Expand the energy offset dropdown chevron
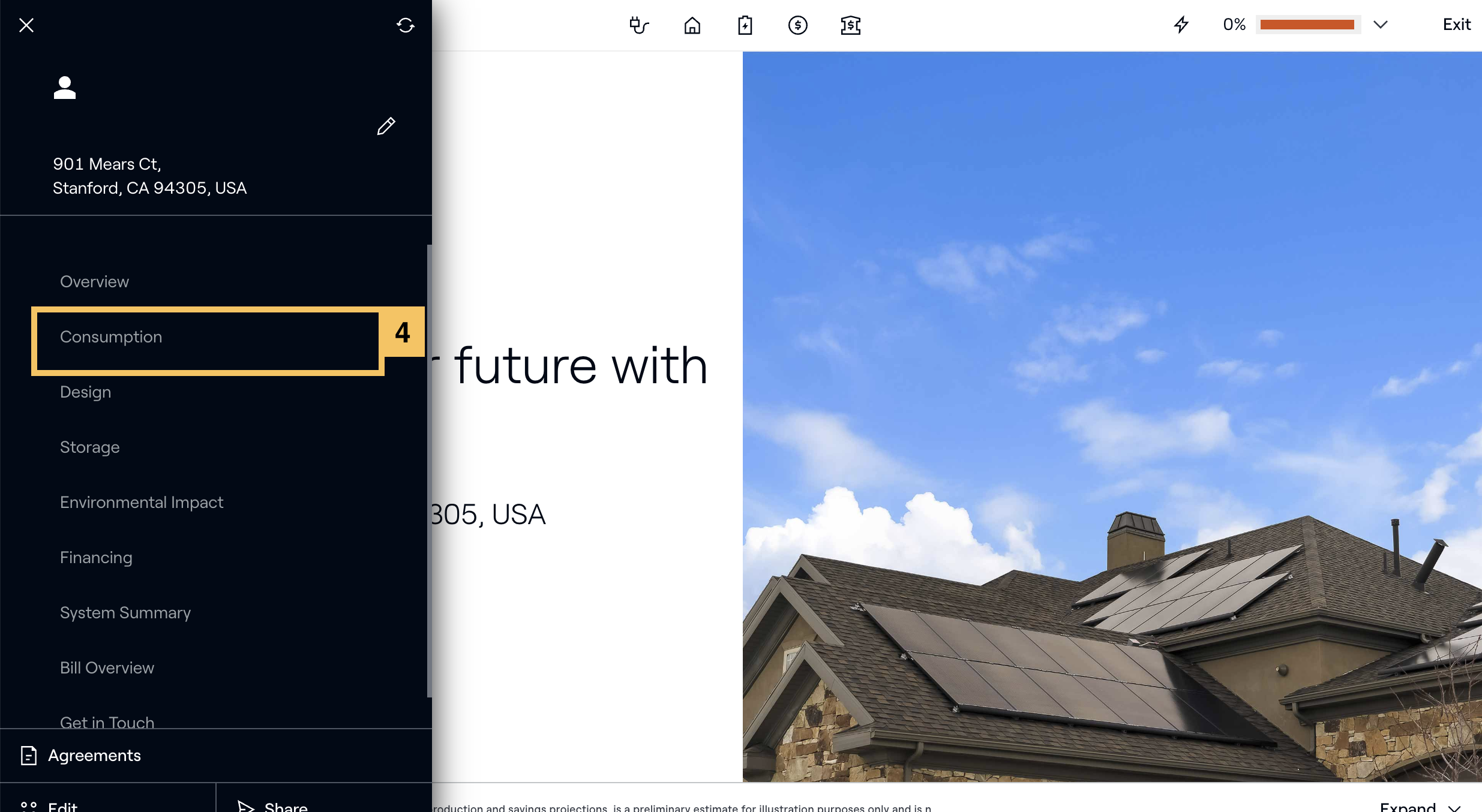The height and width of the screenshot is (812, 1482). (1381, 25)
